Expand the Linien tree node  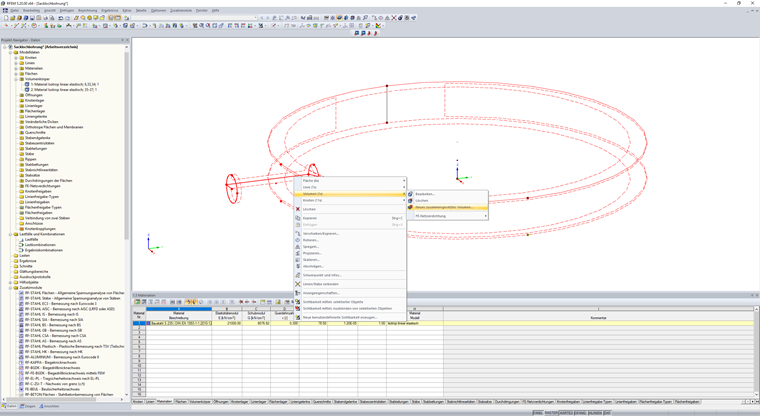tap(16, 63)
